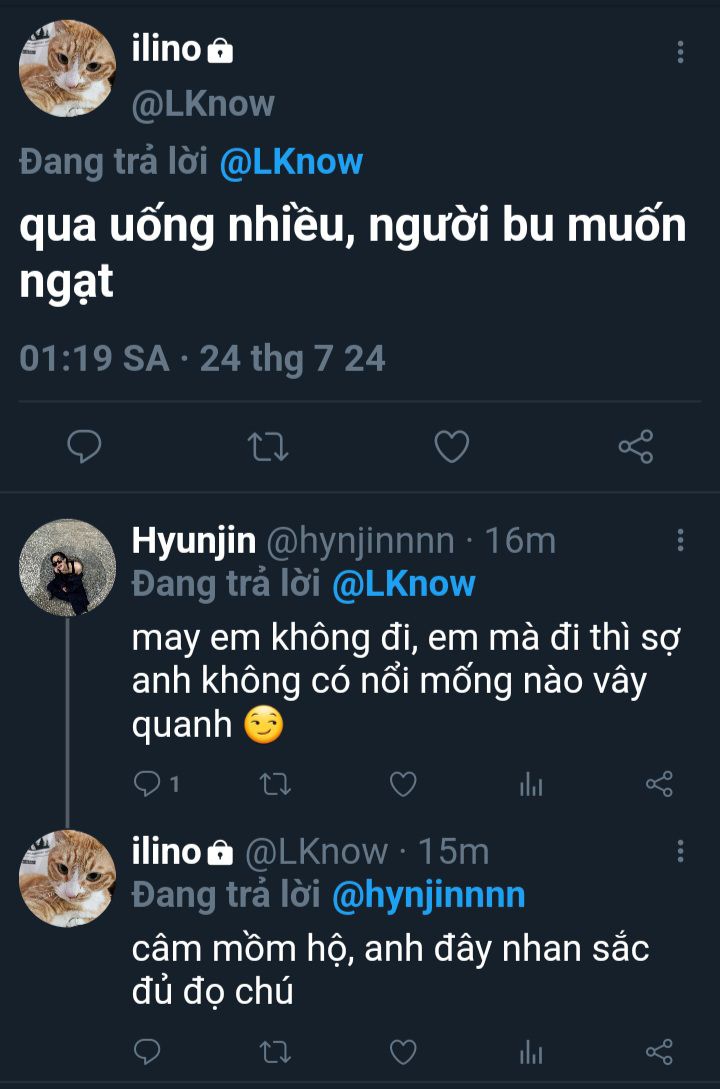Open more options on Hyunjin's reply
This screenshot has height=1089, width=720.
click(x=681, y=541)
